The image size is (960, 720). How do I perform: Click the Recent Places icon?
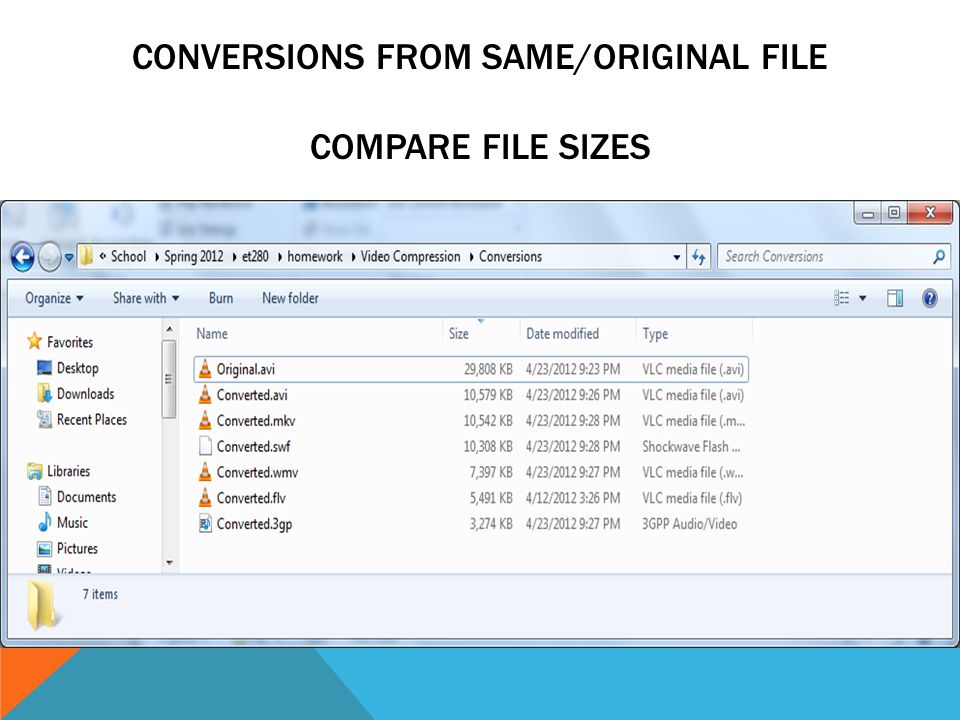44,419
